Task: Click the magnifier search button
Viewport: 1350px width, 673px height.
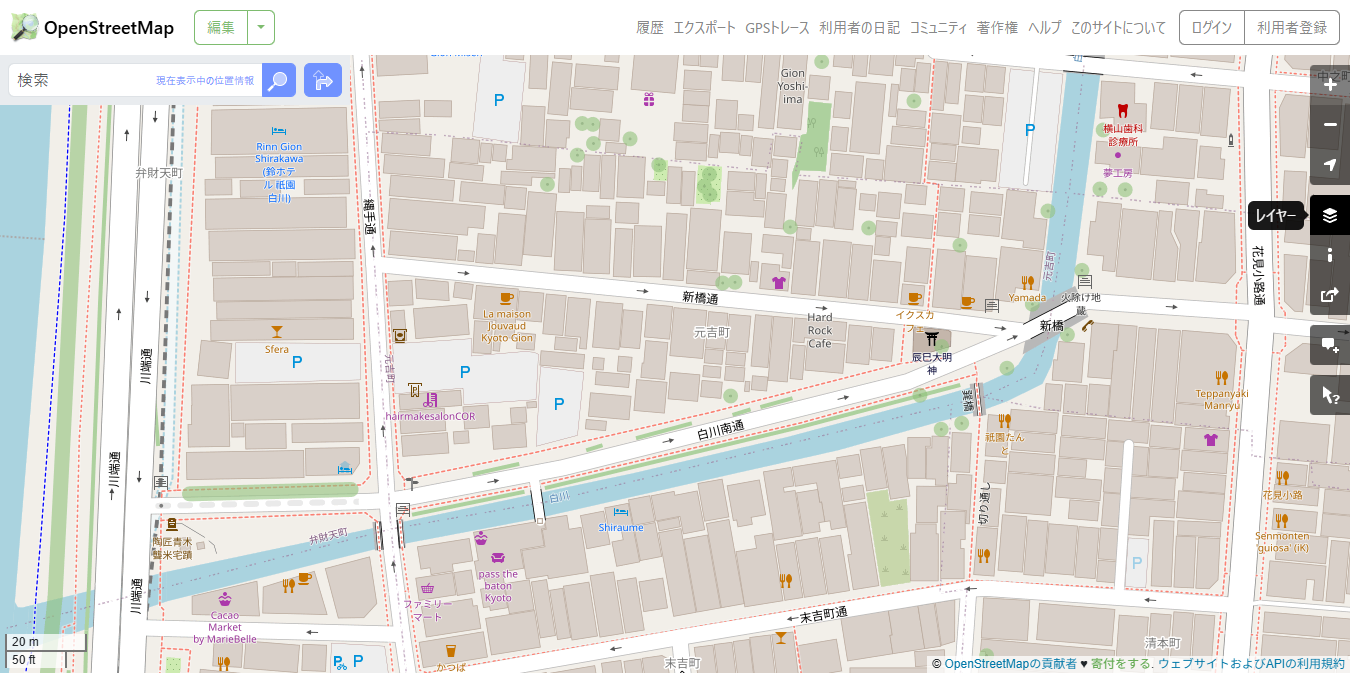Action: pyautogui.click(x=279, y=80)
